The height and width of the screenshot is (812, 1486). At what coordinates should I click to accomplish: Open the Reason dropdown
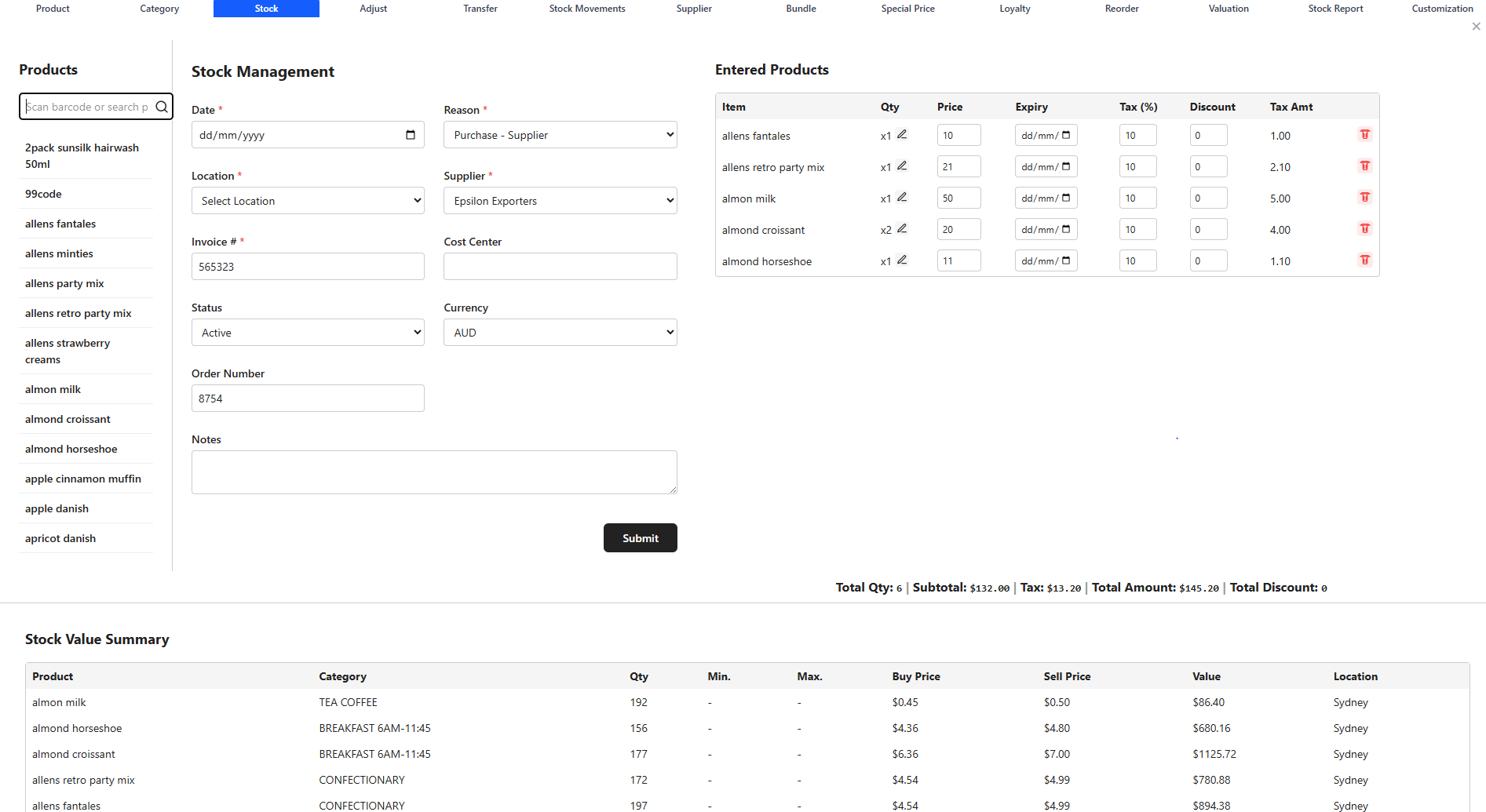coord(560,135)
